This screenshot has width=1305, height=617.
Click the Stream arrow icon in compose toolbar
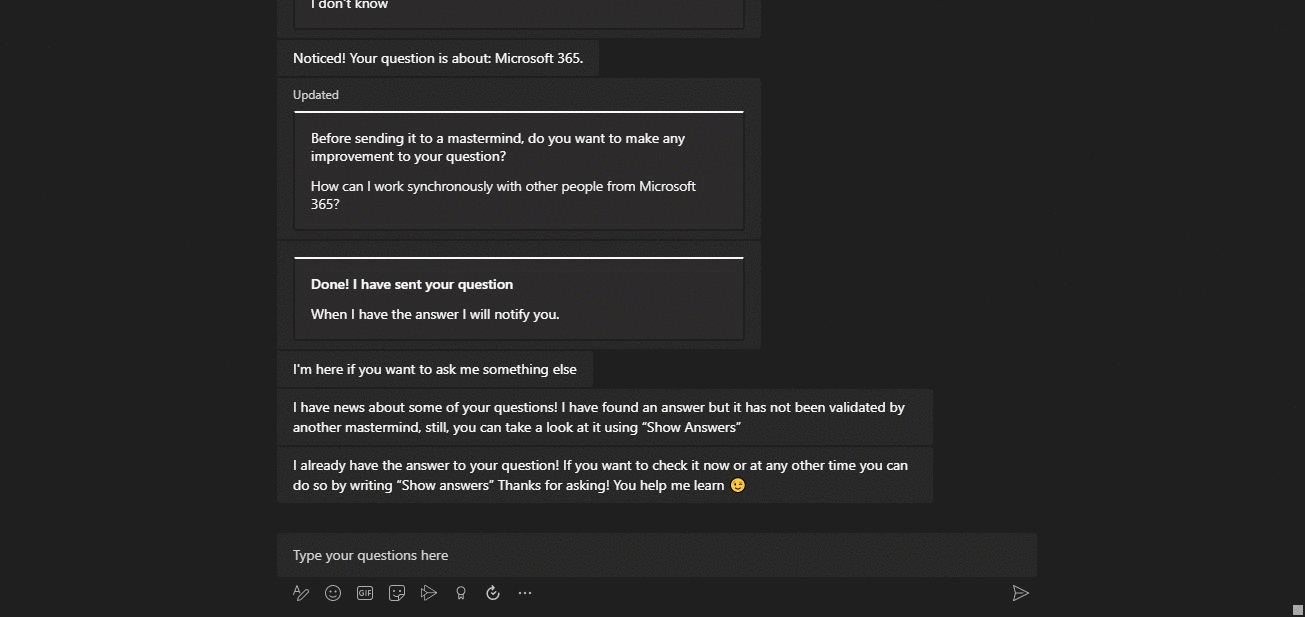click(429, 593)
